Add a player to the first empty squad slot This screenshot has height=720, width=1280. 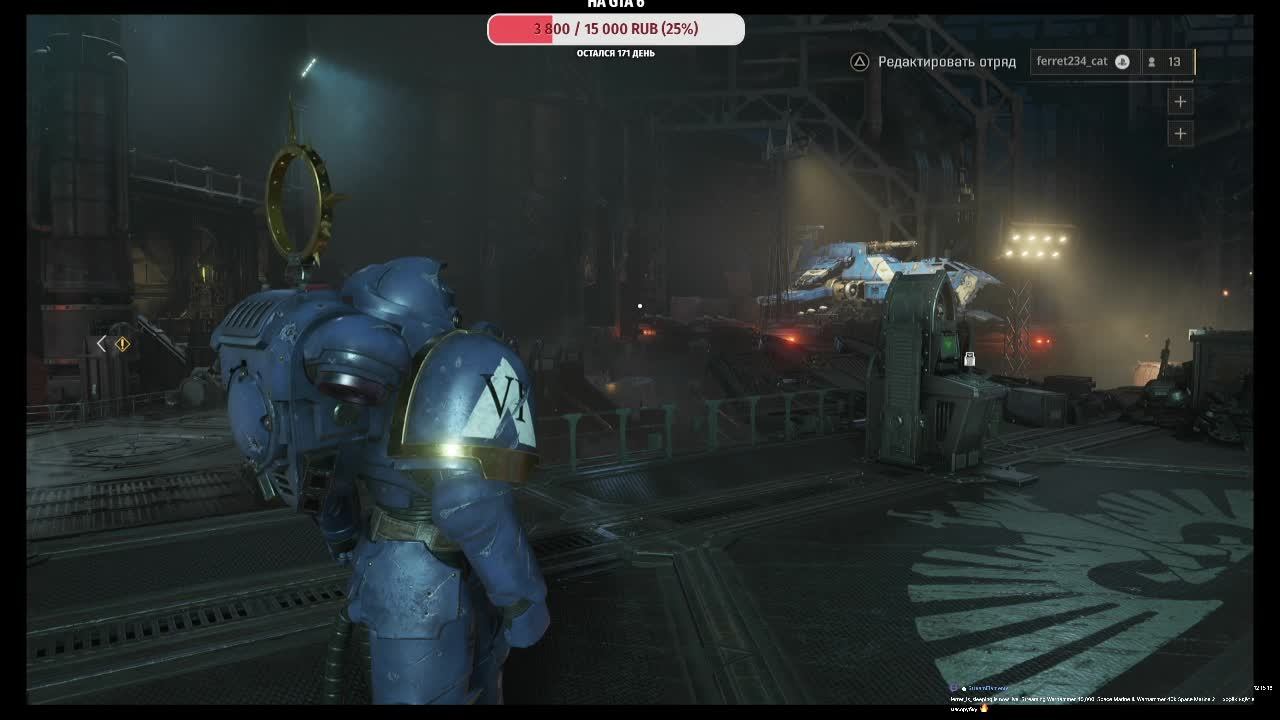point(1180,101)
